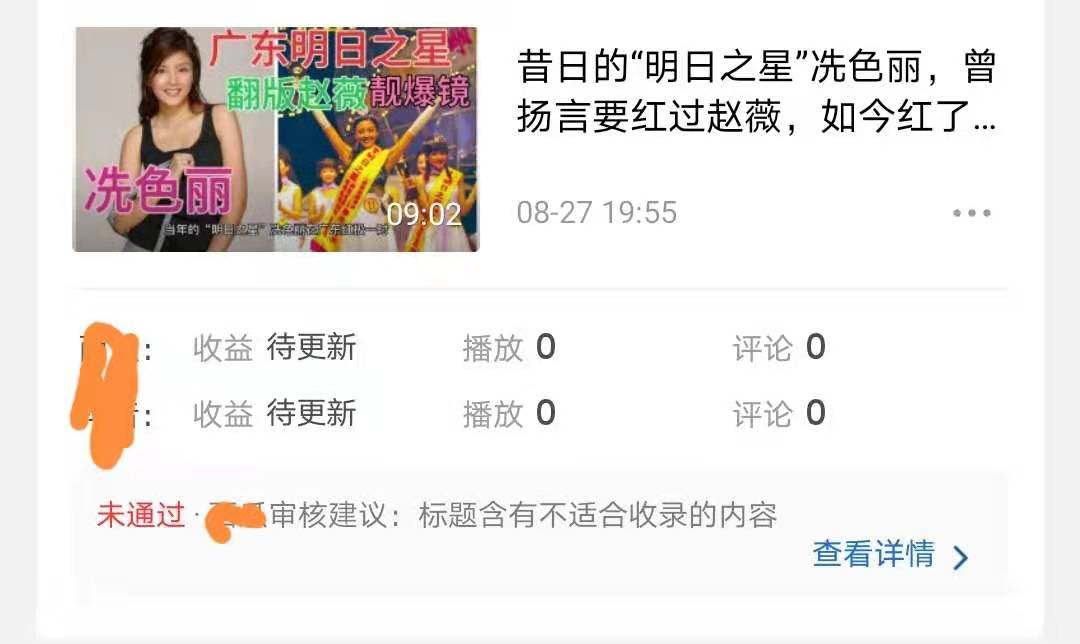The image size is (1080, 644).
Task: Tap the 洗色丽 caption text on thumbnail
Action: click(x=158, y=191)
